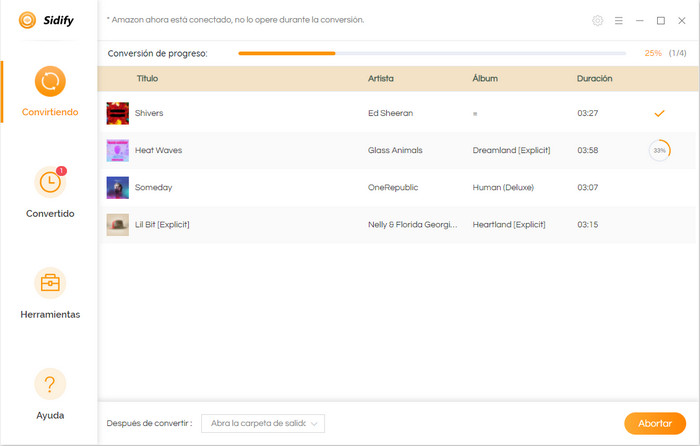
Task: Click the red notification badge on Convertido
Action: coord(61,171)
